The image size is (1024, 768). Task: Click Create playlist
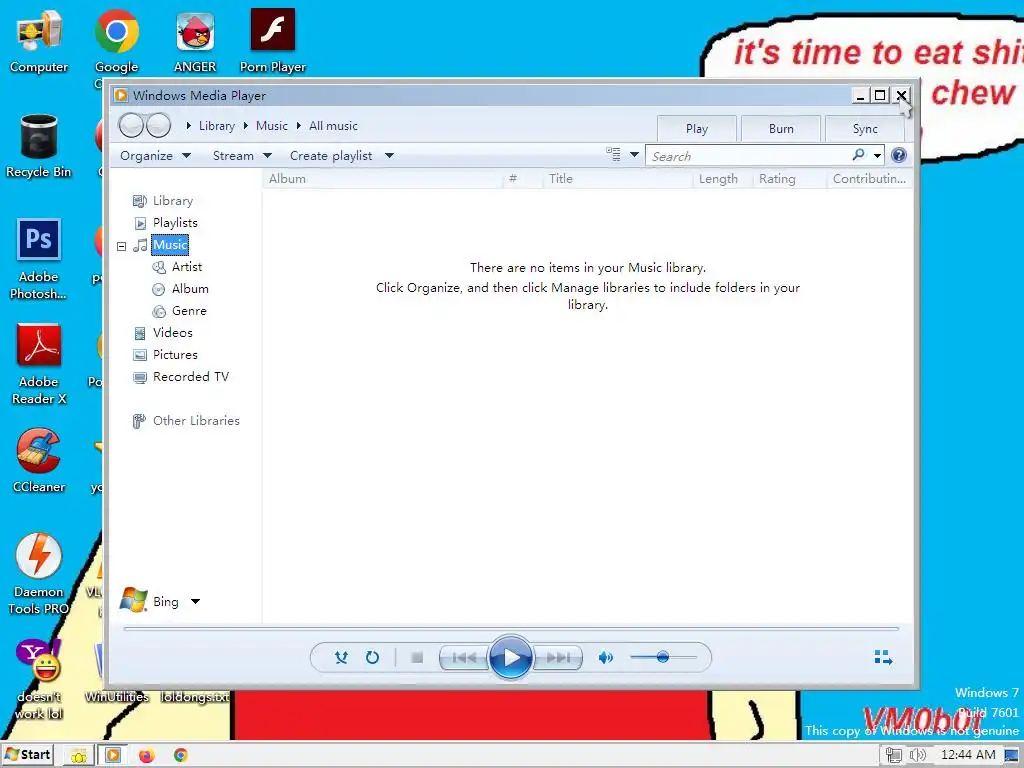click(331, 156)
